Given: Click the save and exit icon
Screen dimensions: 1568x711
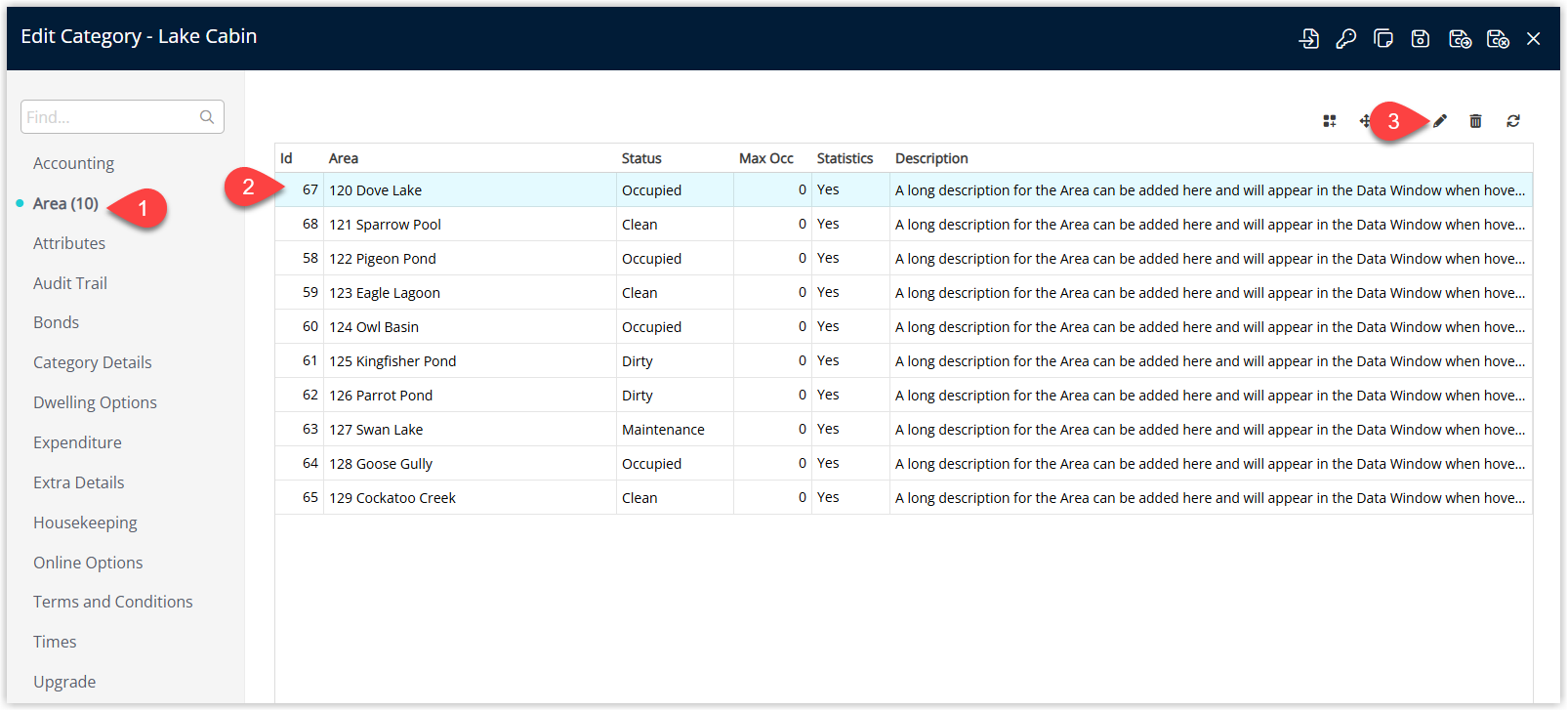Looking at the screenshot, I should click(1498, 38).
